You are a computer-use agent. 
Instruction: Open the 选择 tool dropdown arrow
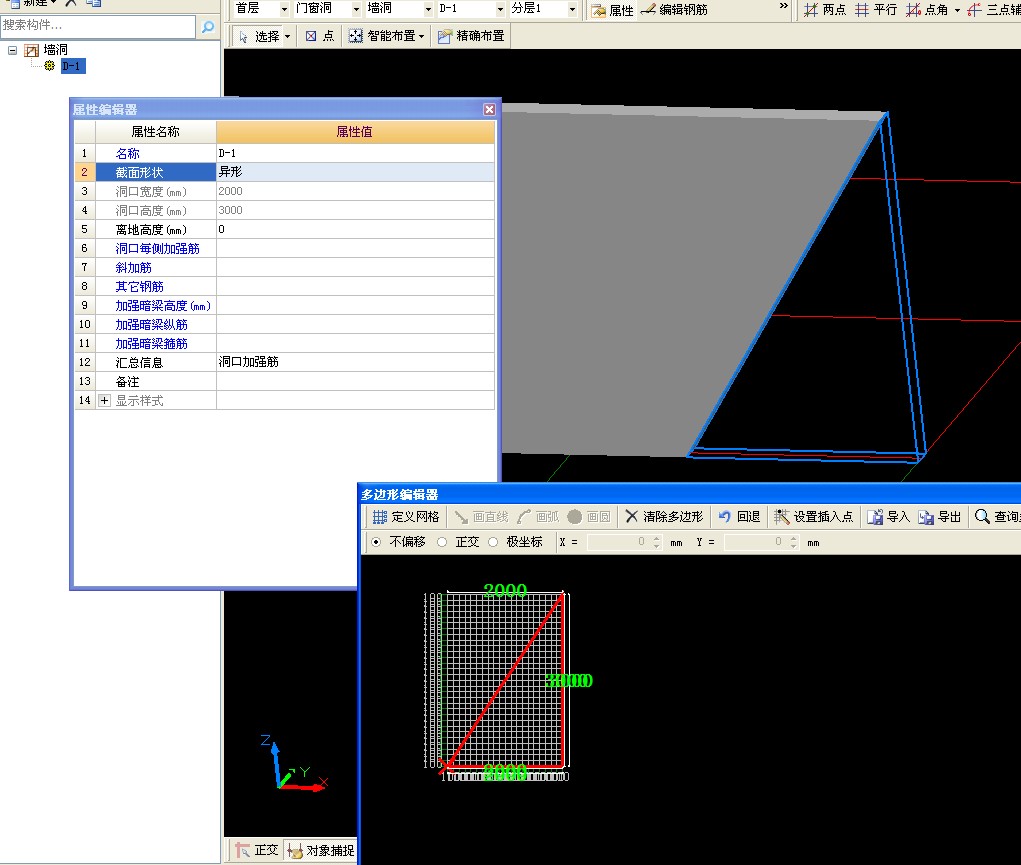[x=287, y=36]
